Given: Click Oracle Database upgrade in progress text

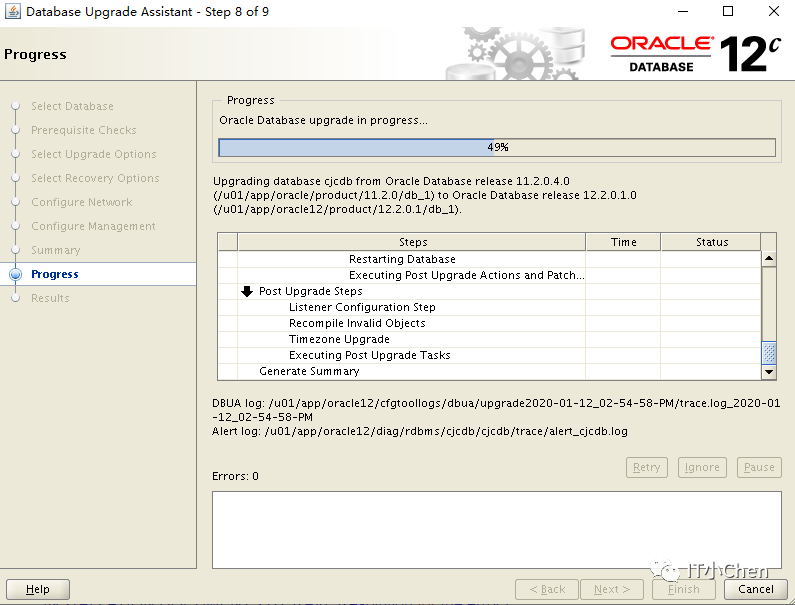Looking at the screenshot, I should (323, 120).
